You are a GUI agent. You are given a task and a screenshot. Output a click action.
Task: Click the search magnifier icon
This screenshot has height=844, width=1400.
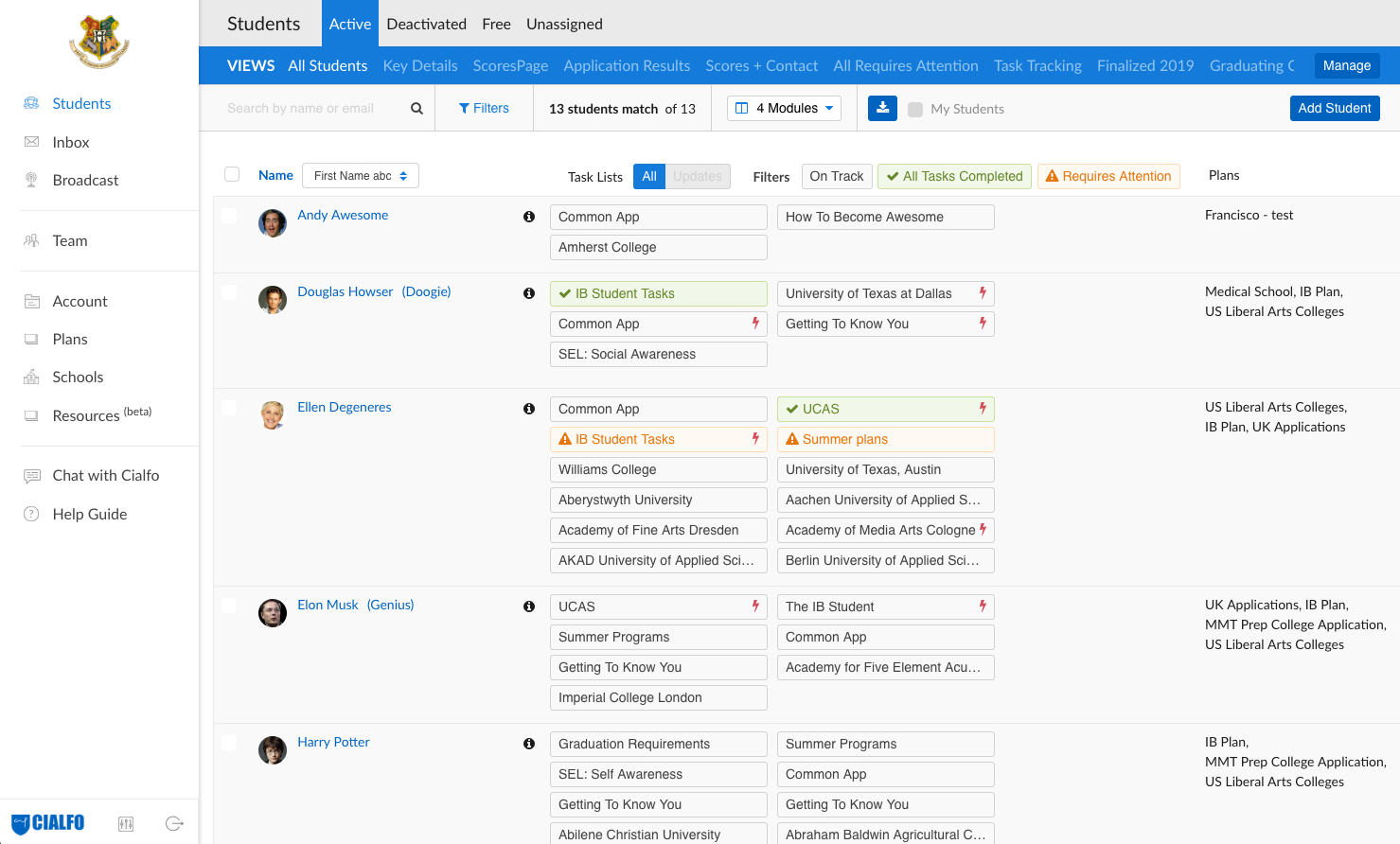click(416, 109)
